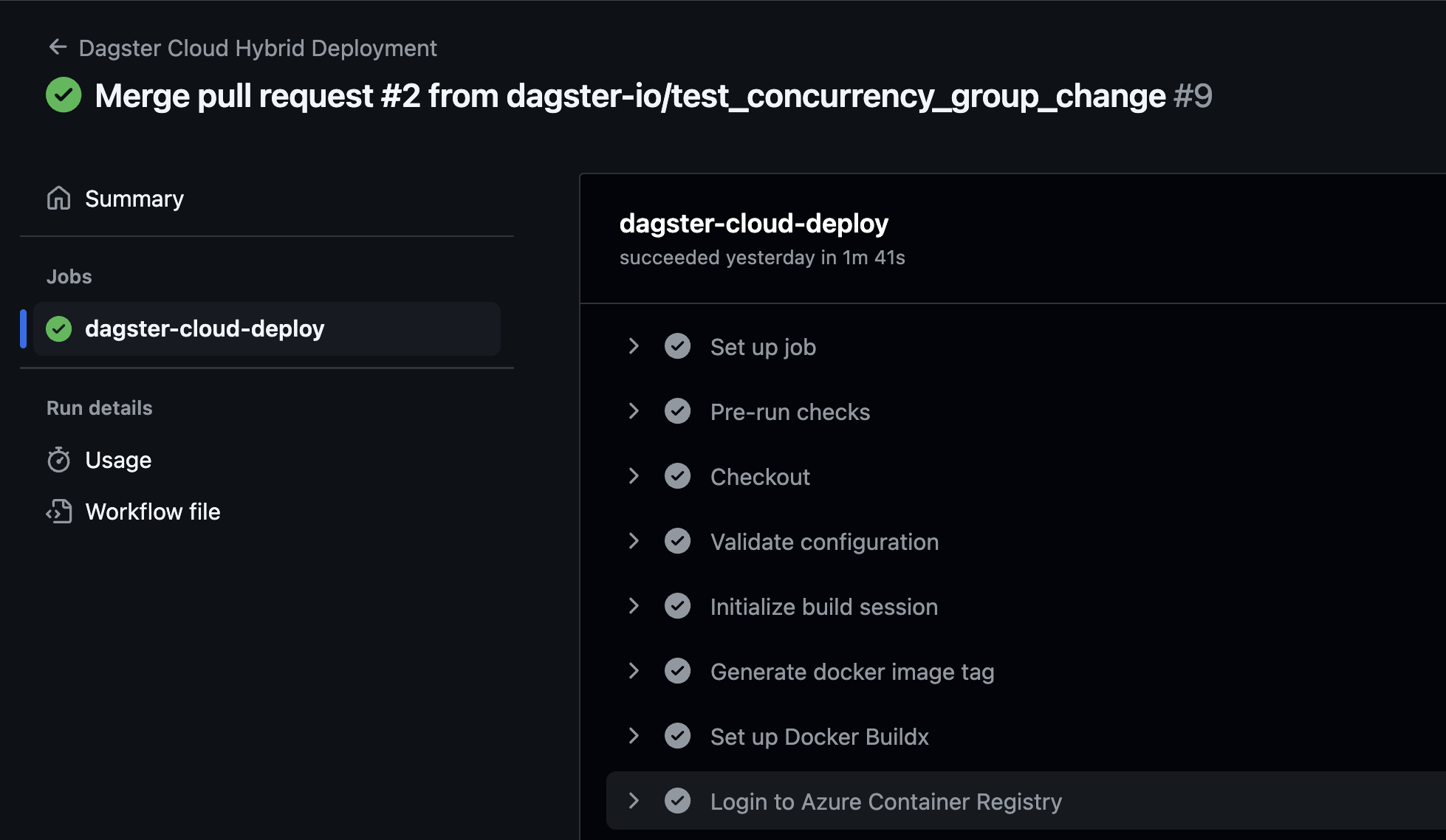The width and height of the screenshot is (1446, 840).
Task: Expand the Pre-run checks step
Action: 633,410
